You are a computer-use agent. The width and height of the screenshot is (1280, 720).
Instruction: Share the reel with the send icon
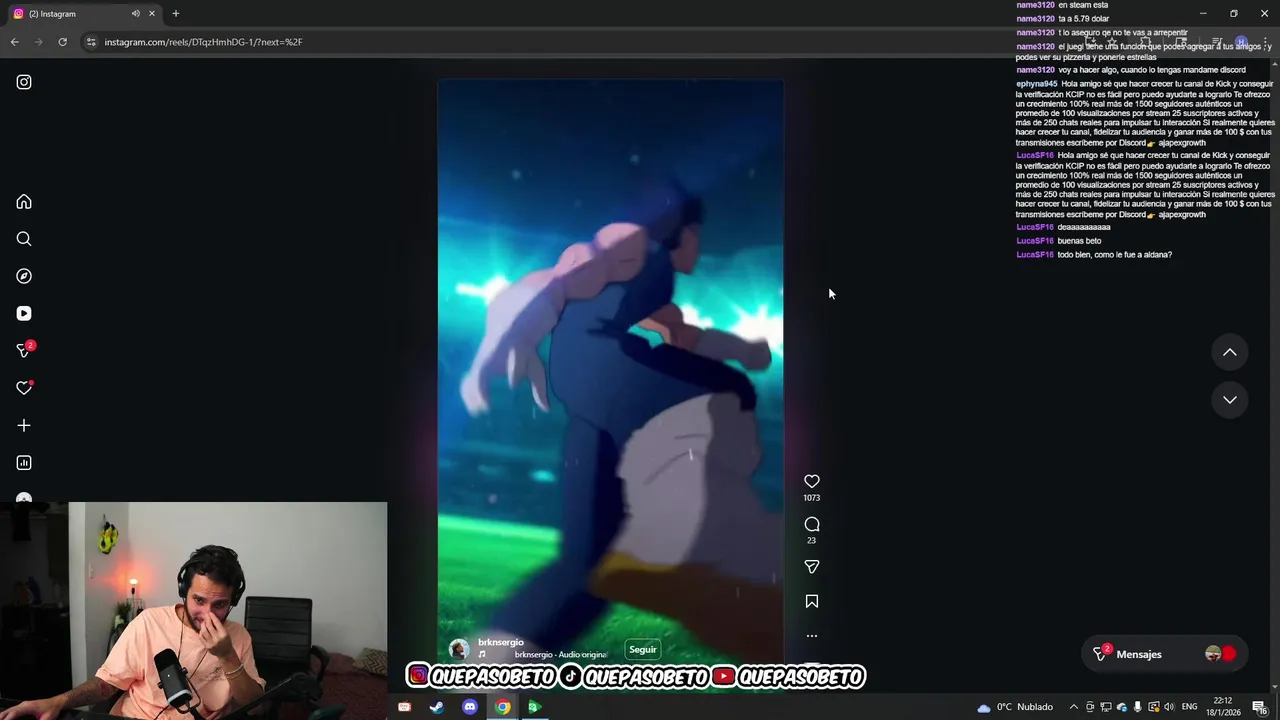coord(812,566)
